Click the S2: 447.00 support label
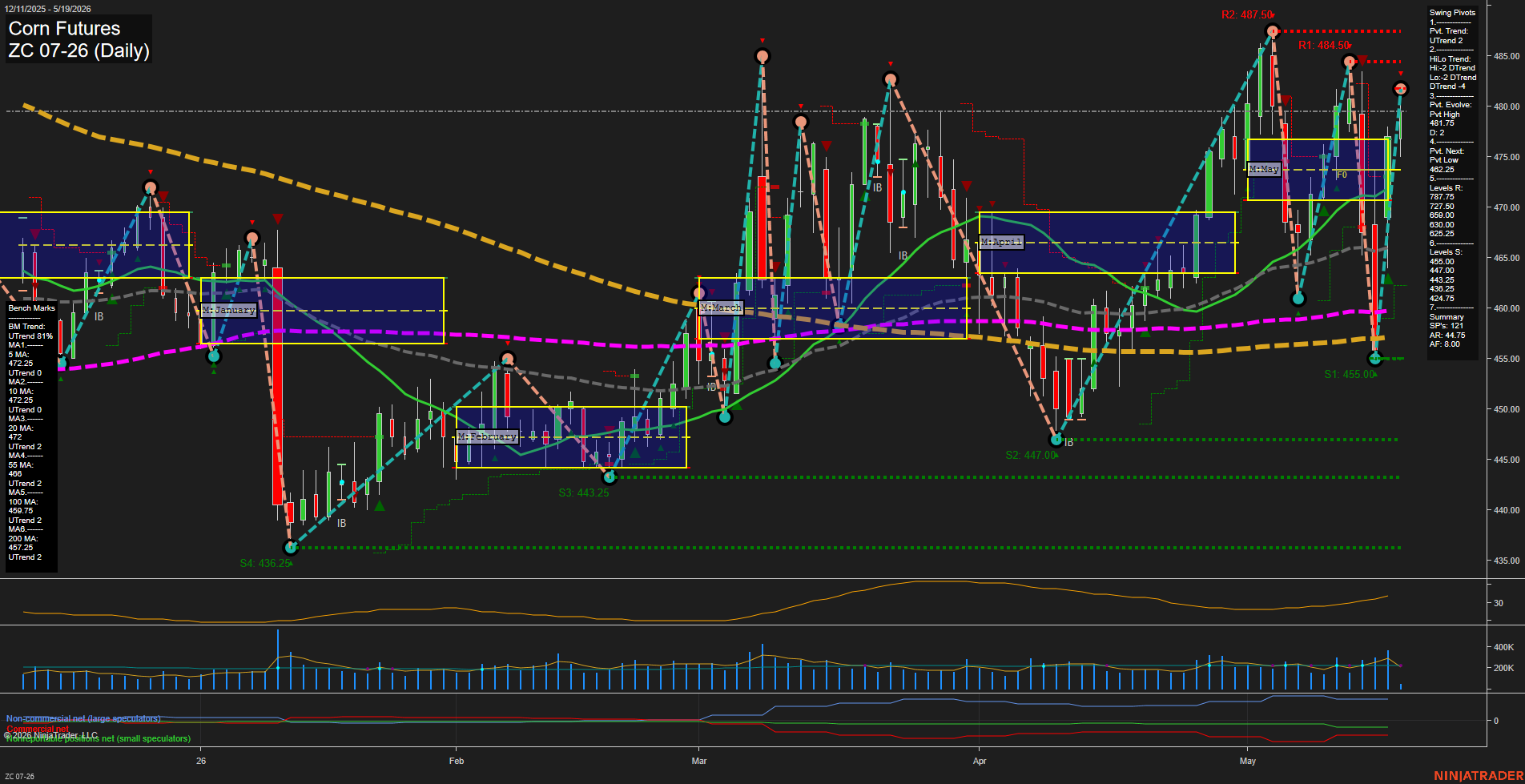The image size is (1525, 784). coord(1030,455)
